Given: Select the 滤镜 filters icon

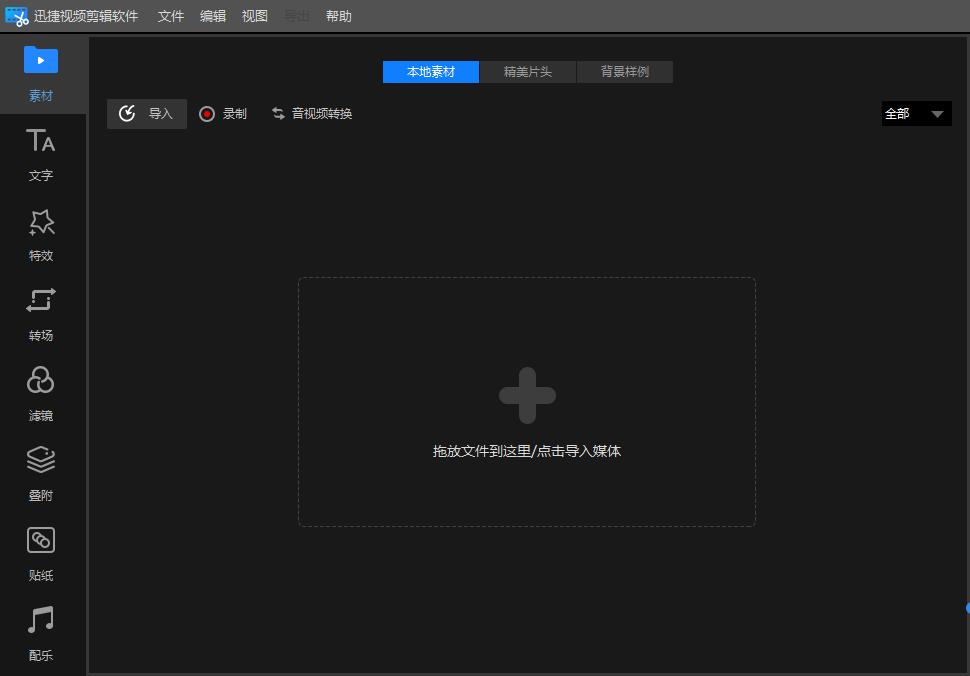Looking at the screenshot, I should pos(41,381).
